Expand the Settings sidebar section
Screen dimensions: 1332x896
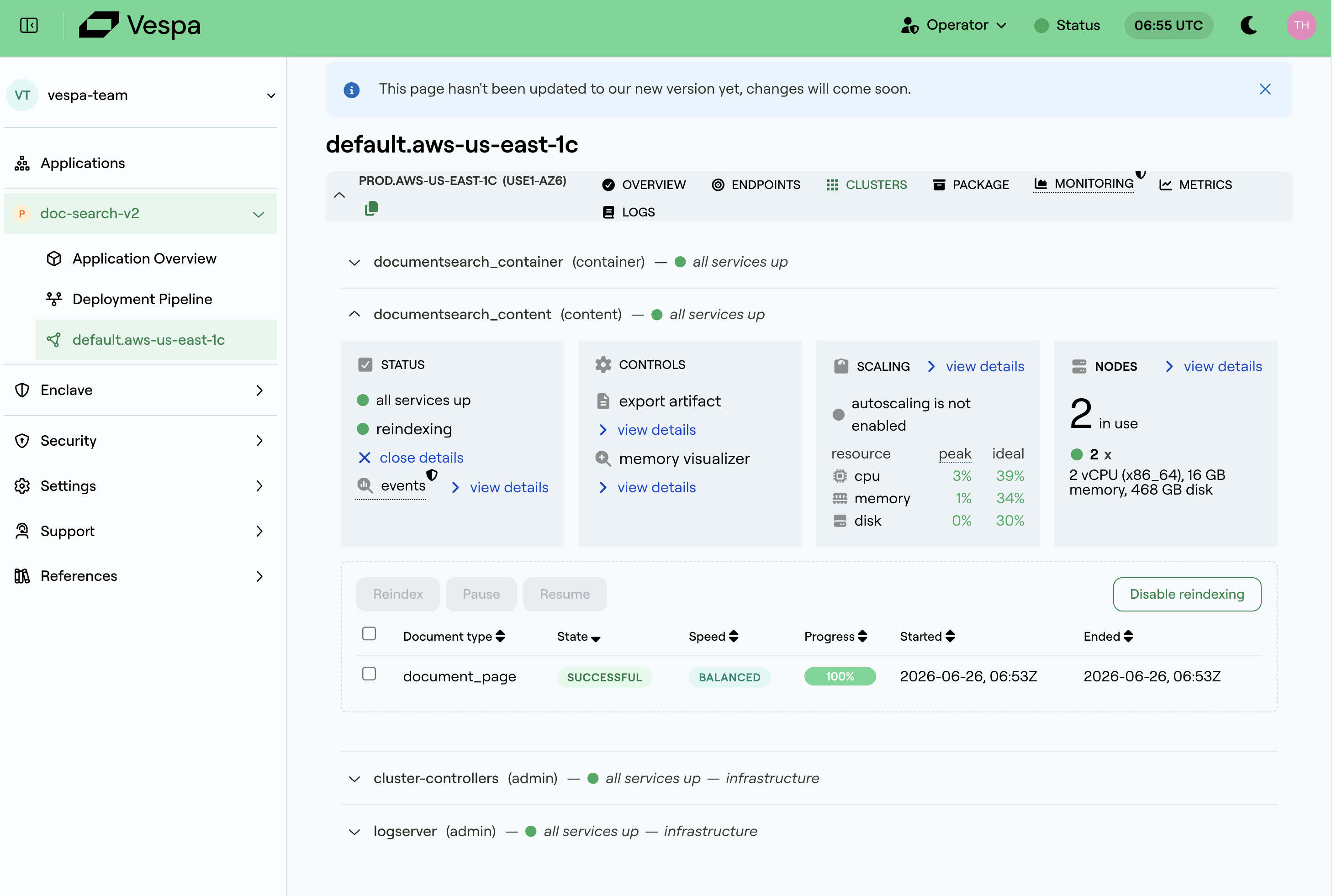pyautogui.click(x=259, y=486)
